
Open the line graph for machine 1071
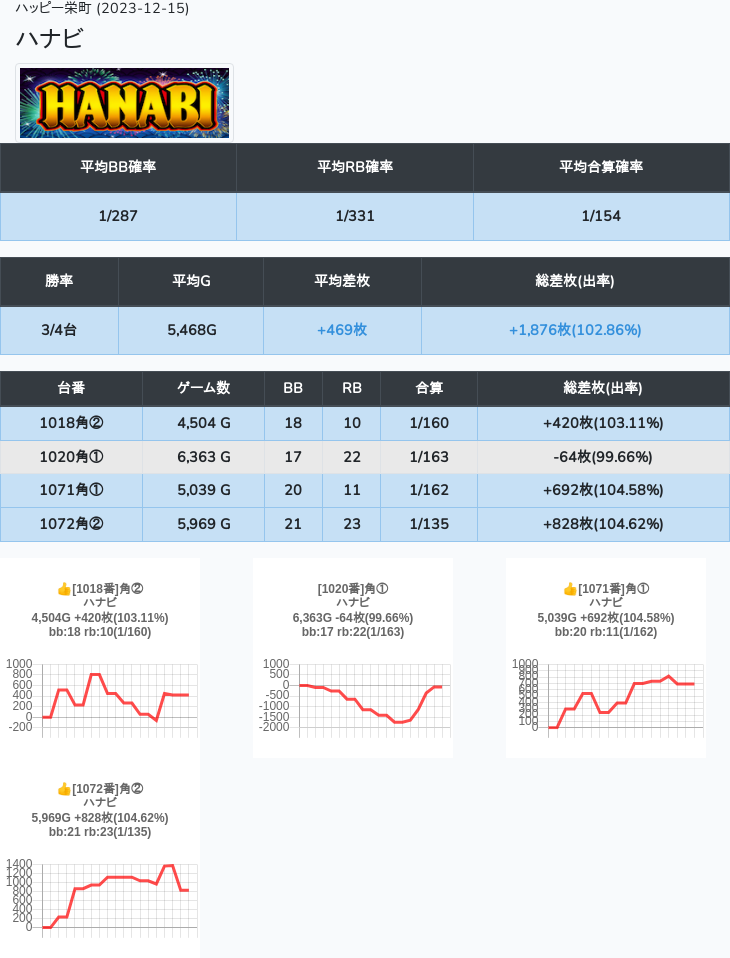pyautogui.click(x=606, y=697)
